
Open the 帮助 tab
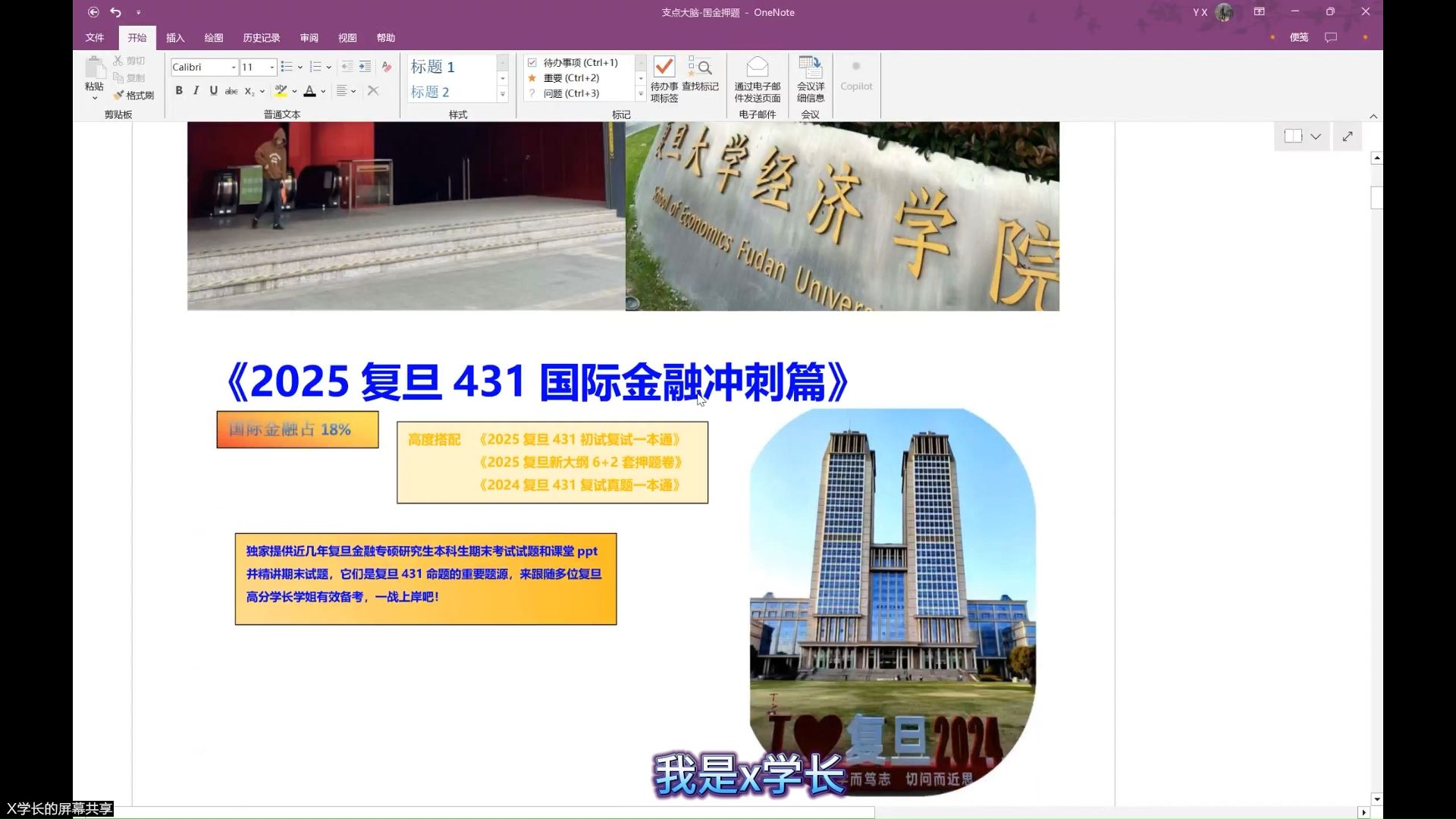click(x=386, y=38)
